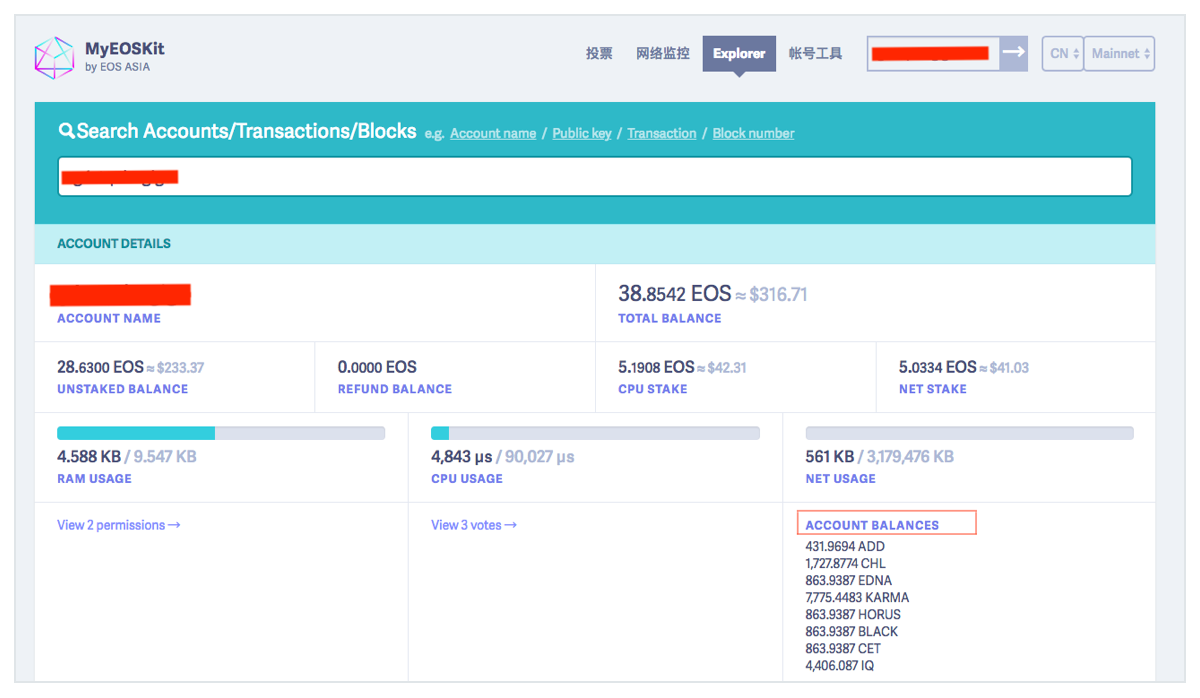
Task: Click the arrow submit icon beside the top search box
Action: [1013, 53]
